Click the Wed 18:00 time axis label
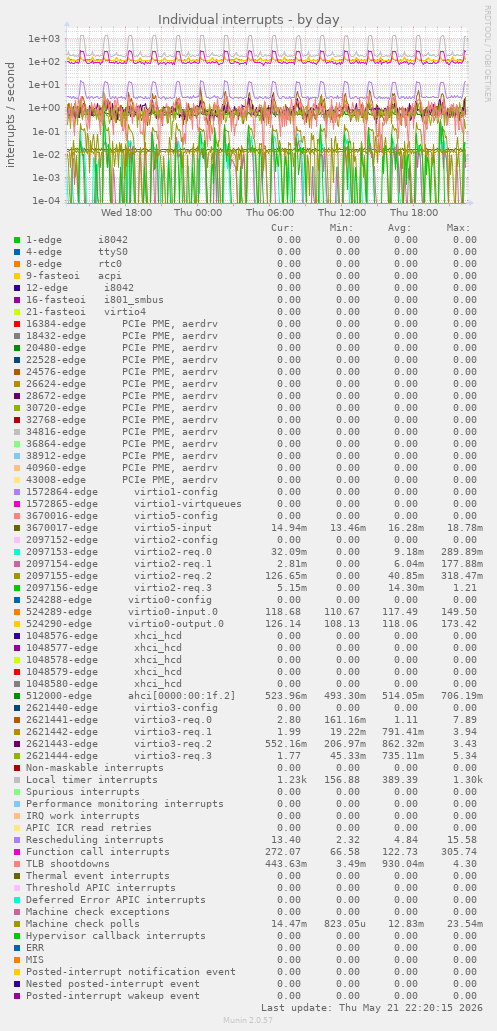Viewport: 497px width, 1031px height. [x=126, y=212]
